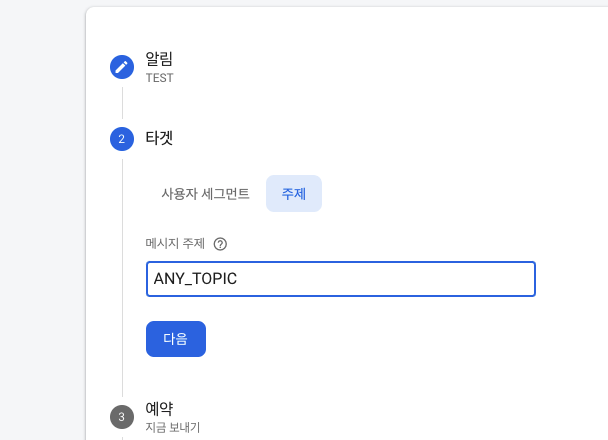Click the 메시지 주제 field label
Image resolution: width=608 pixels, height=440 pixels.
tap(175, 243)
